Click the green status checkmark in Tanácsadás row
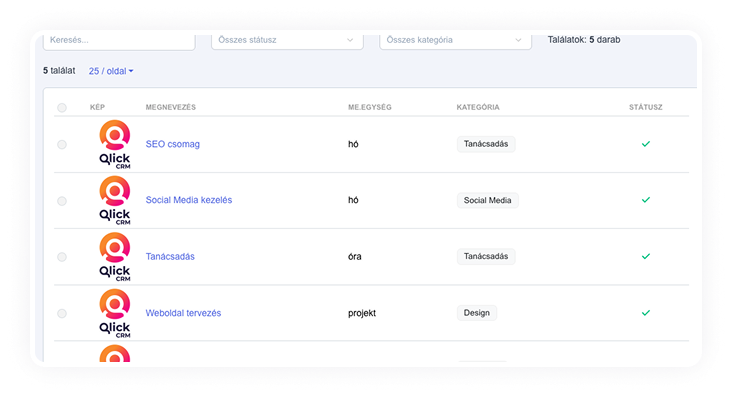 [x=646, y=256]
